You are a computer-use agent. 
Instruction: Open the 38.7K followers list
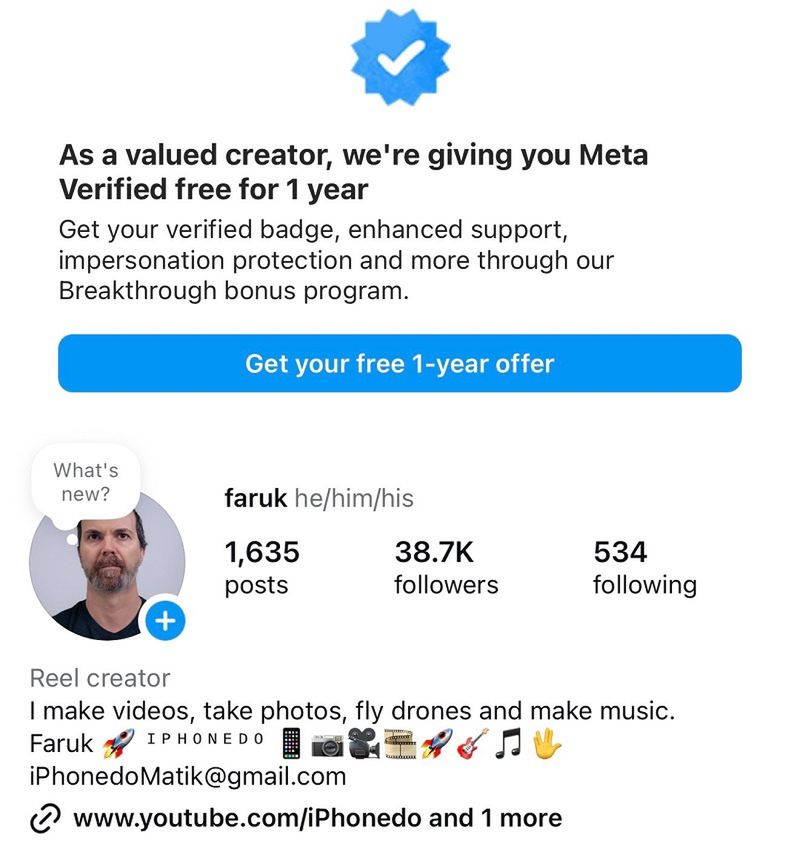pyautogui.click(x=446, y=565)
